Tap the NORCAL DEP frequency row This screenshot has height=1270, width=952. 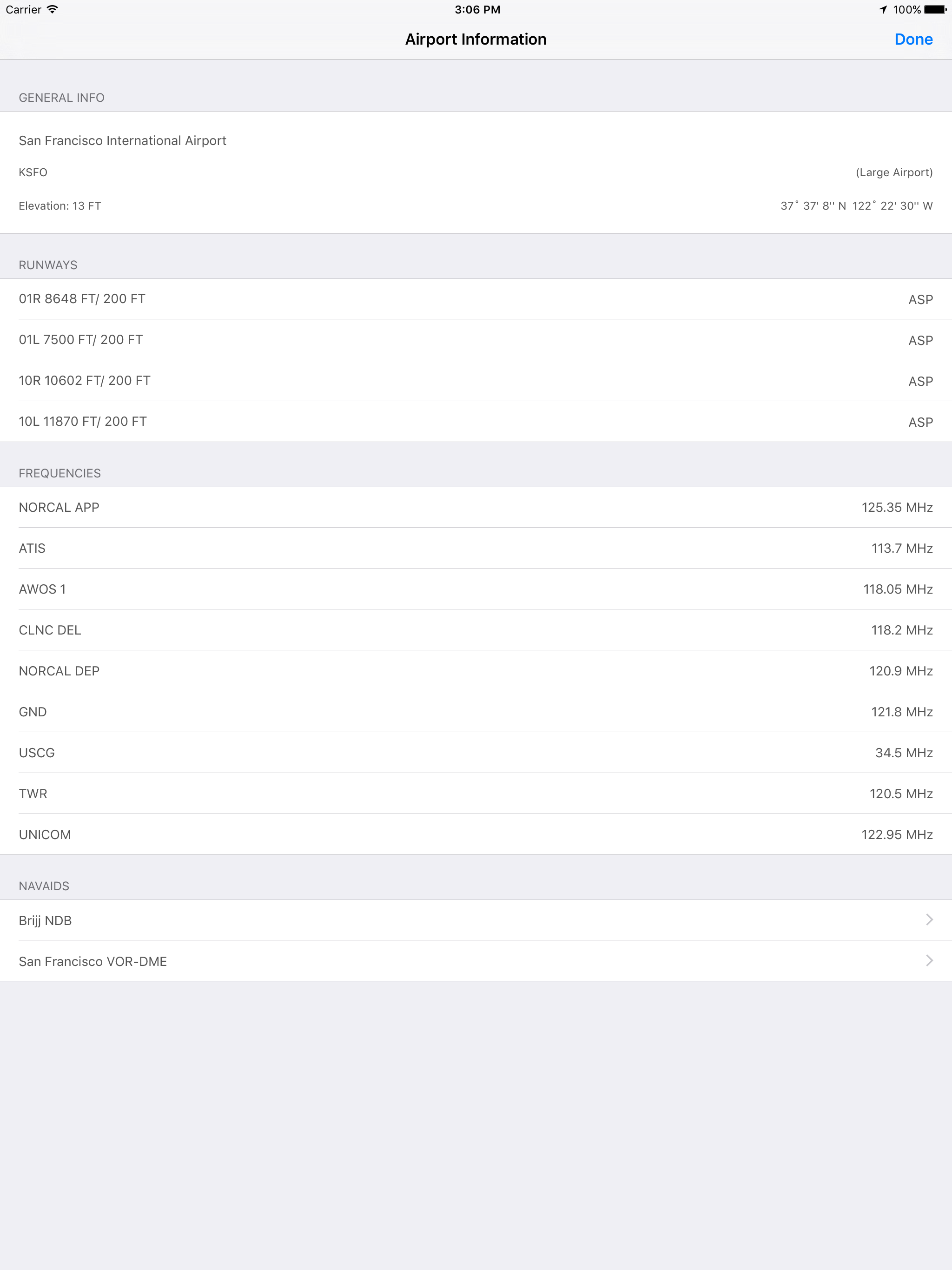[x=476, y=671]
